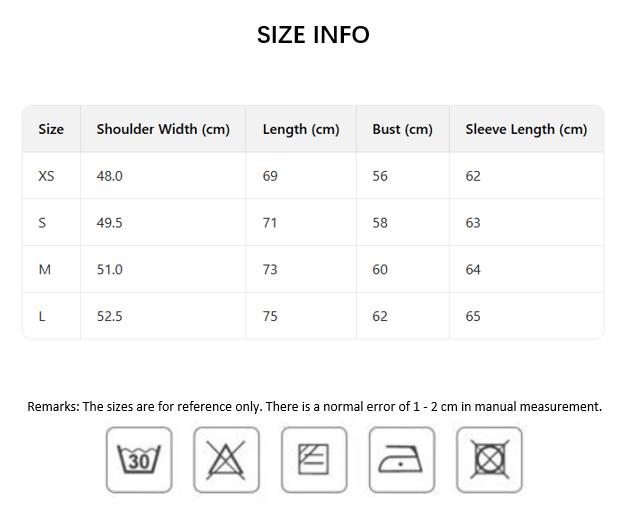Click the Sleeve Length (cm) column header

coord(526,129)
